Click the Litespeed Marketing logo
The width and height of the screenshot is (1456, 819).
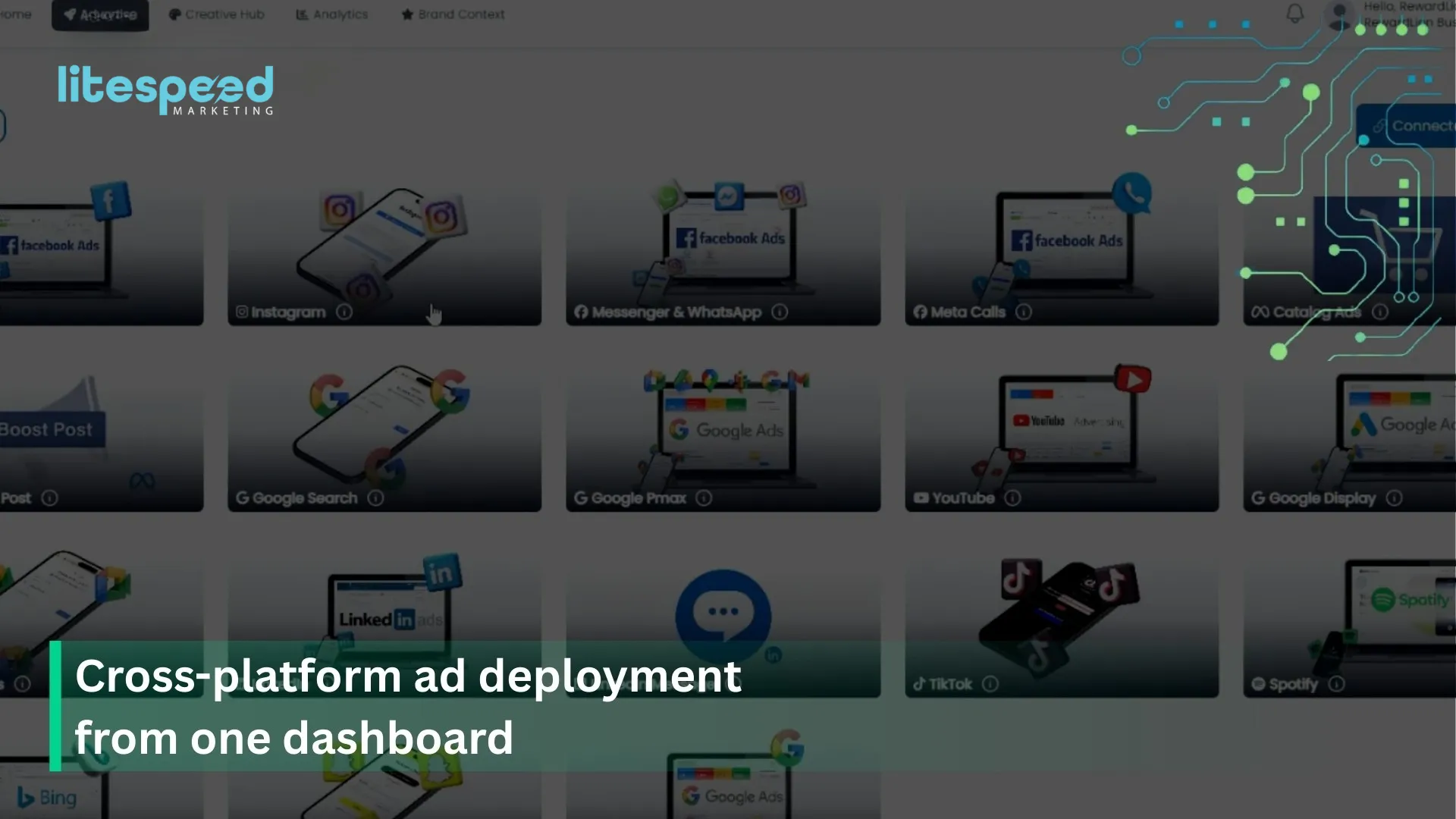click(x=165, y=89)
